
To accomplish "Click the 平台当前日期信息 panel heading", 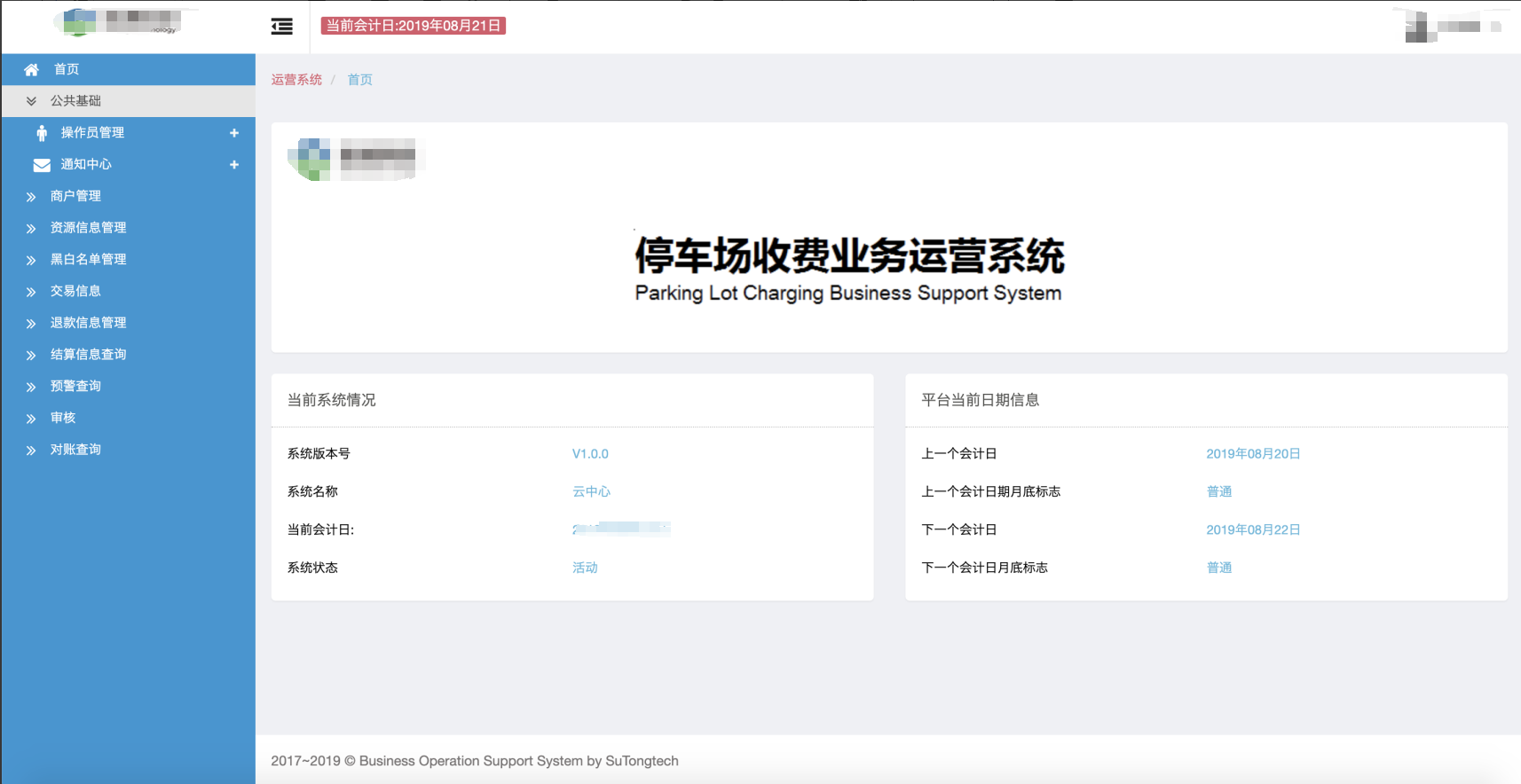I will 980,400.
